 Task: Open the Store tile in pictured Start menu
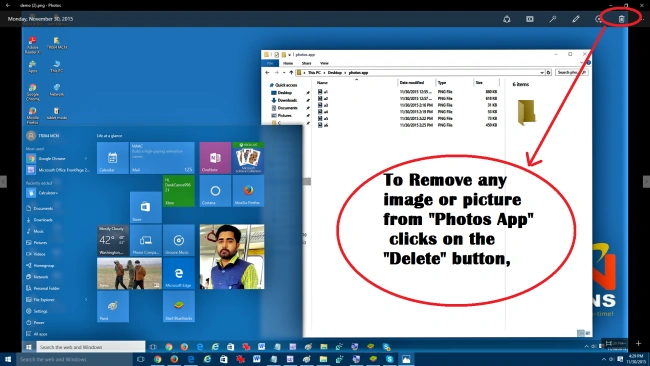click(146, 207)
